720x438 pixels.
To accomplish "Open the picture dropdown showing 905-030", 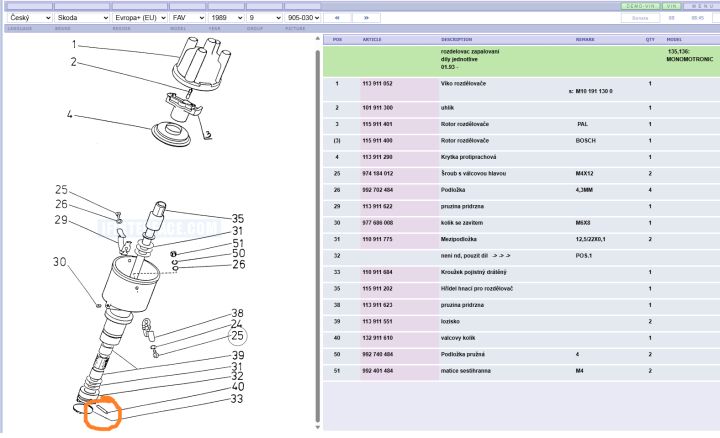I will [x=302, y=17].
